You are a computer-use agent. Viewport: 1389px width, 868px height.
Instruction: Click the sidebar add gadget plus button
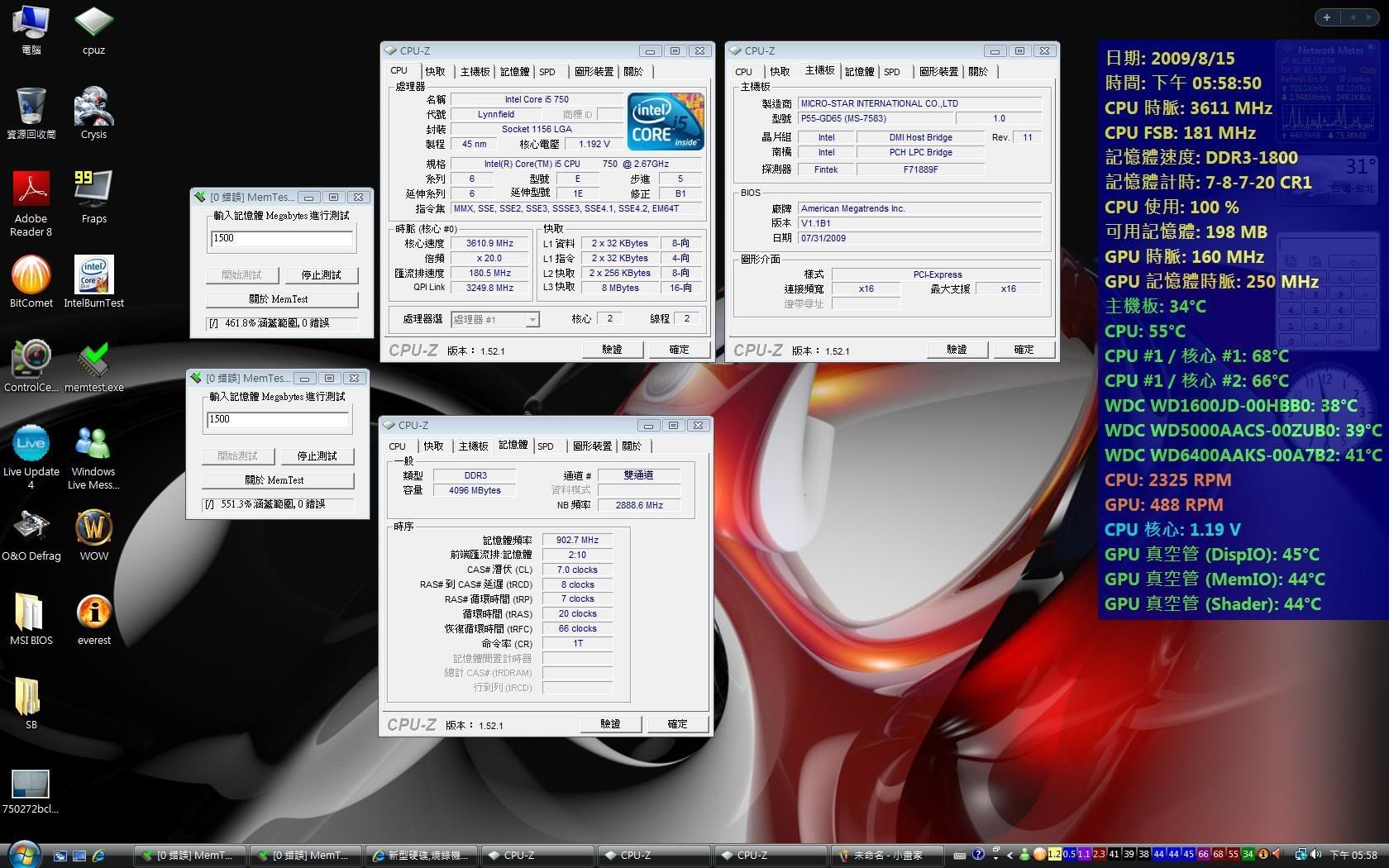[x=1326, y=17]
